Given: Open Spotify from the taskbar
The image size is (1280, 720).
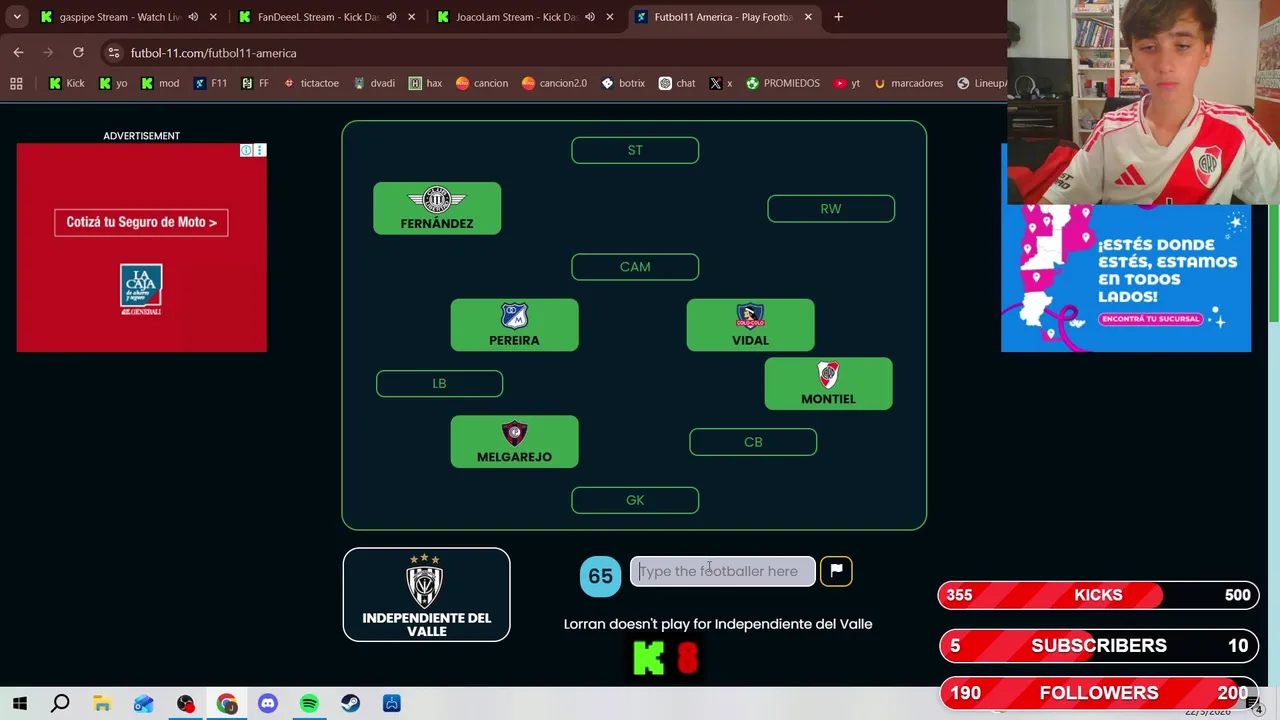Looking at the screenshot, I should tap(309, 704).
